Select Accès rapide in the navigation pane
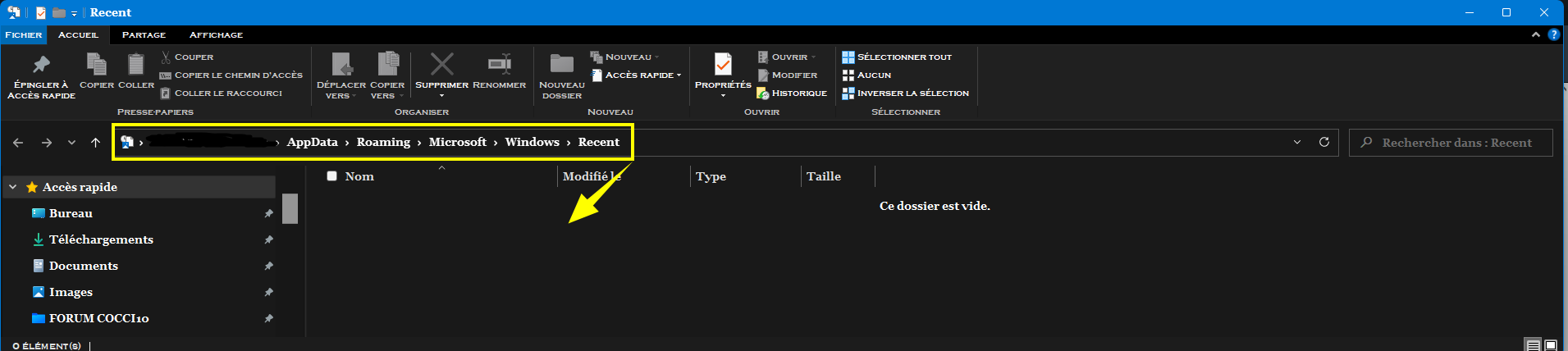This screenshot has width=1568, height=351. pos(80,187)
